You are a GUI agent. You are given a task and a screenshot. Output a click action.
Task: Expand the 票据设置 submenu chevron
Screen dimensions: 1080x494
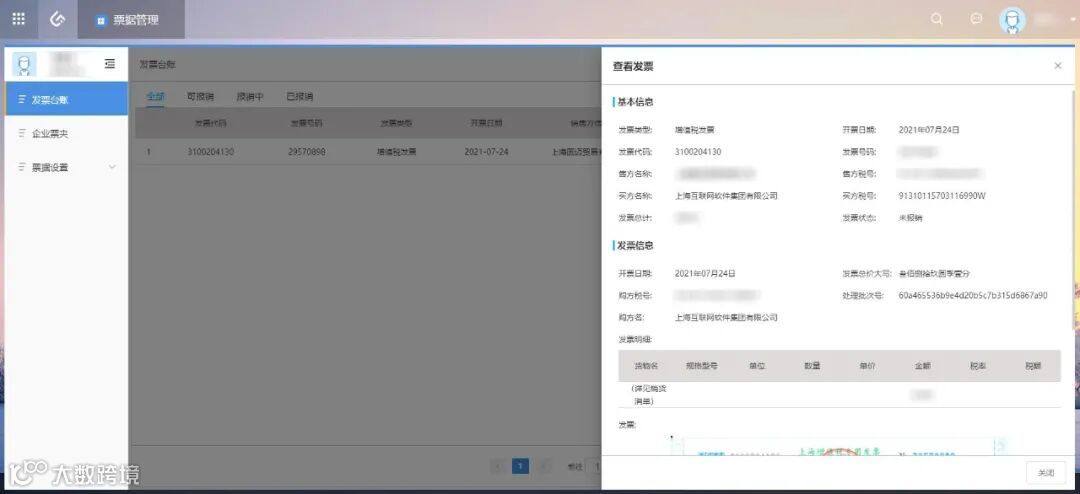pos(112,167)
